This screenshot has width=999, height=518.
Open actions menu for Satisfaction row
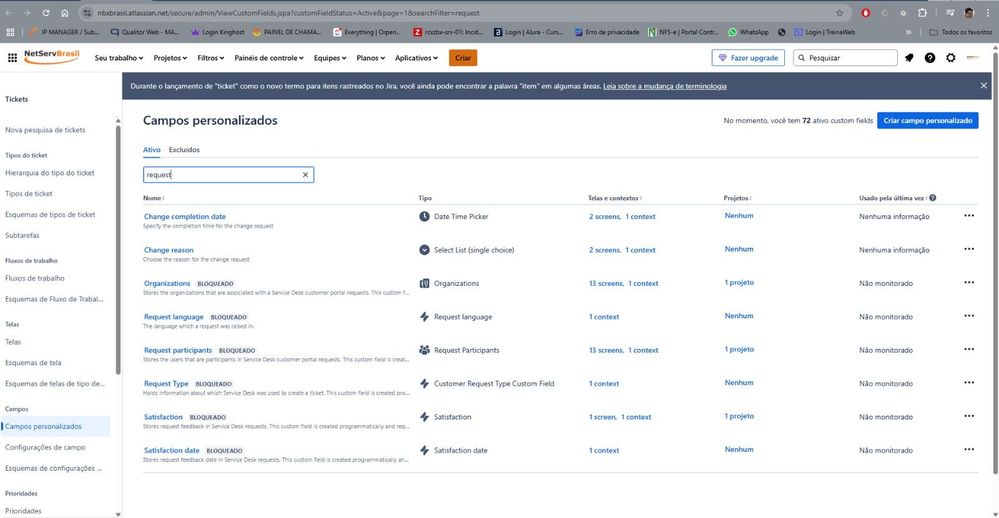click(x=969, y=417)
